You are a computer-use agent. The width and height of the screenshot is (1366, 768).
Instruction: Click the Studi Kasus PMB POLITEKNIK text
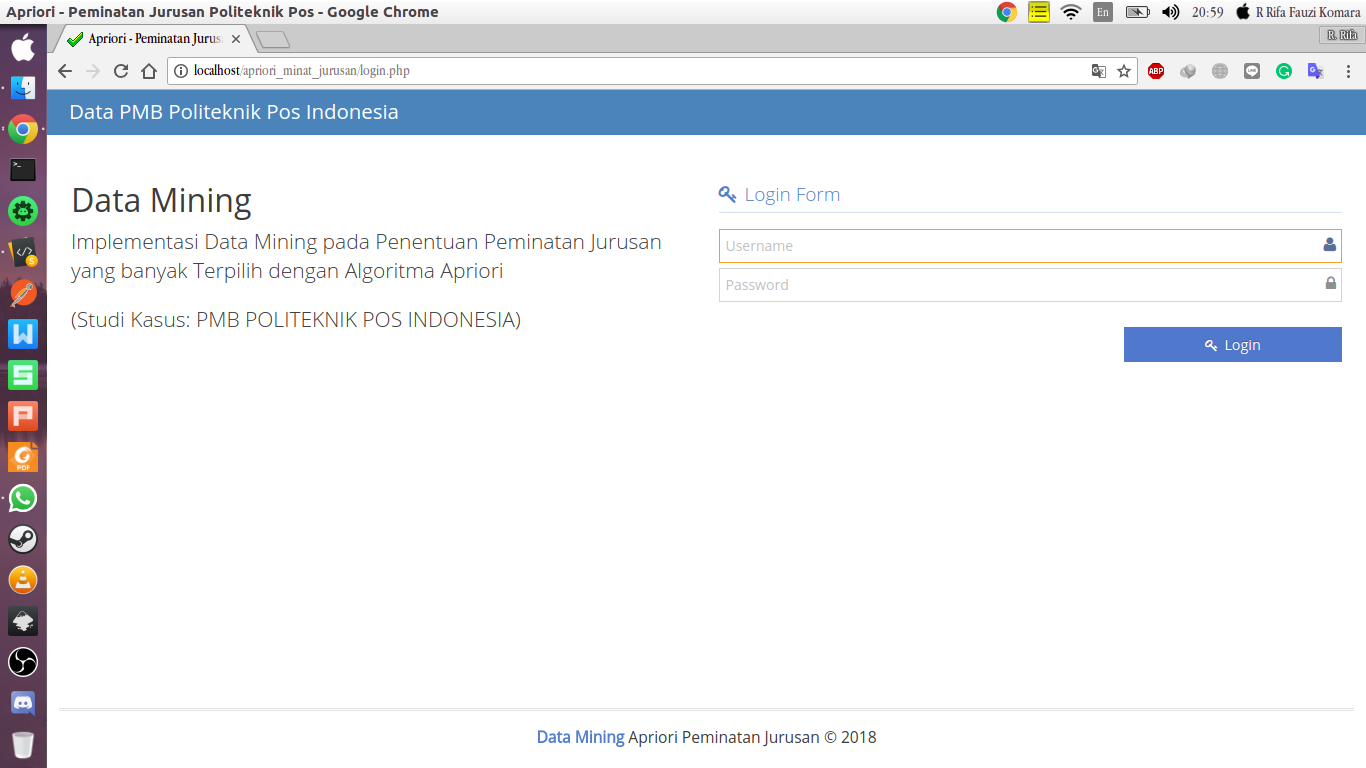[296, 320]
